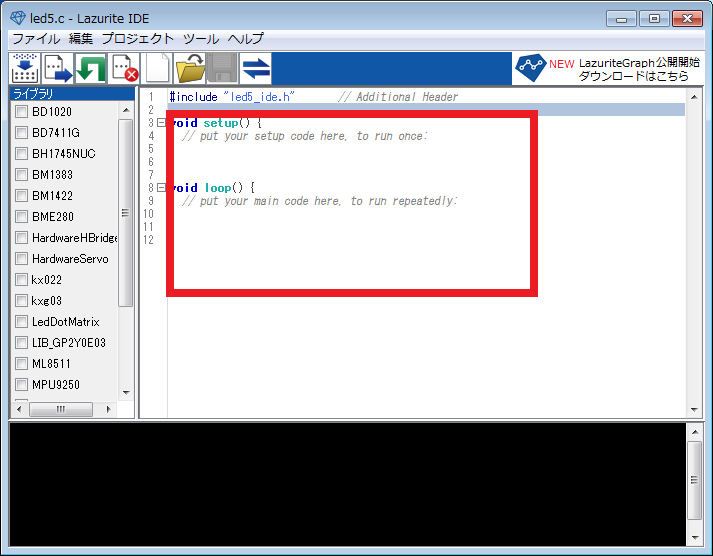
Task: Open the ファイル menu
Action: 36,39
